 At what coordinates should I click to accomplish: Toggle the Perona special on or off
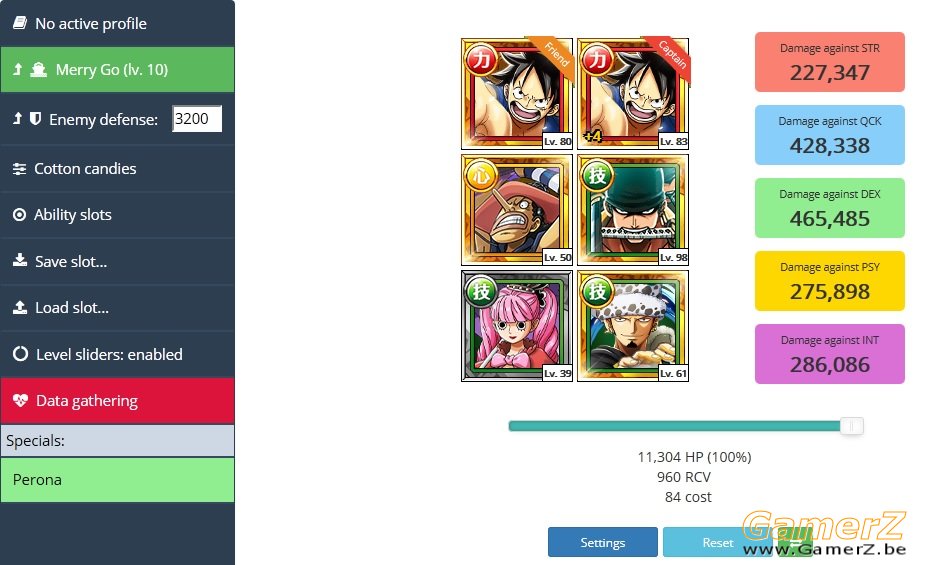click(117, 480)
